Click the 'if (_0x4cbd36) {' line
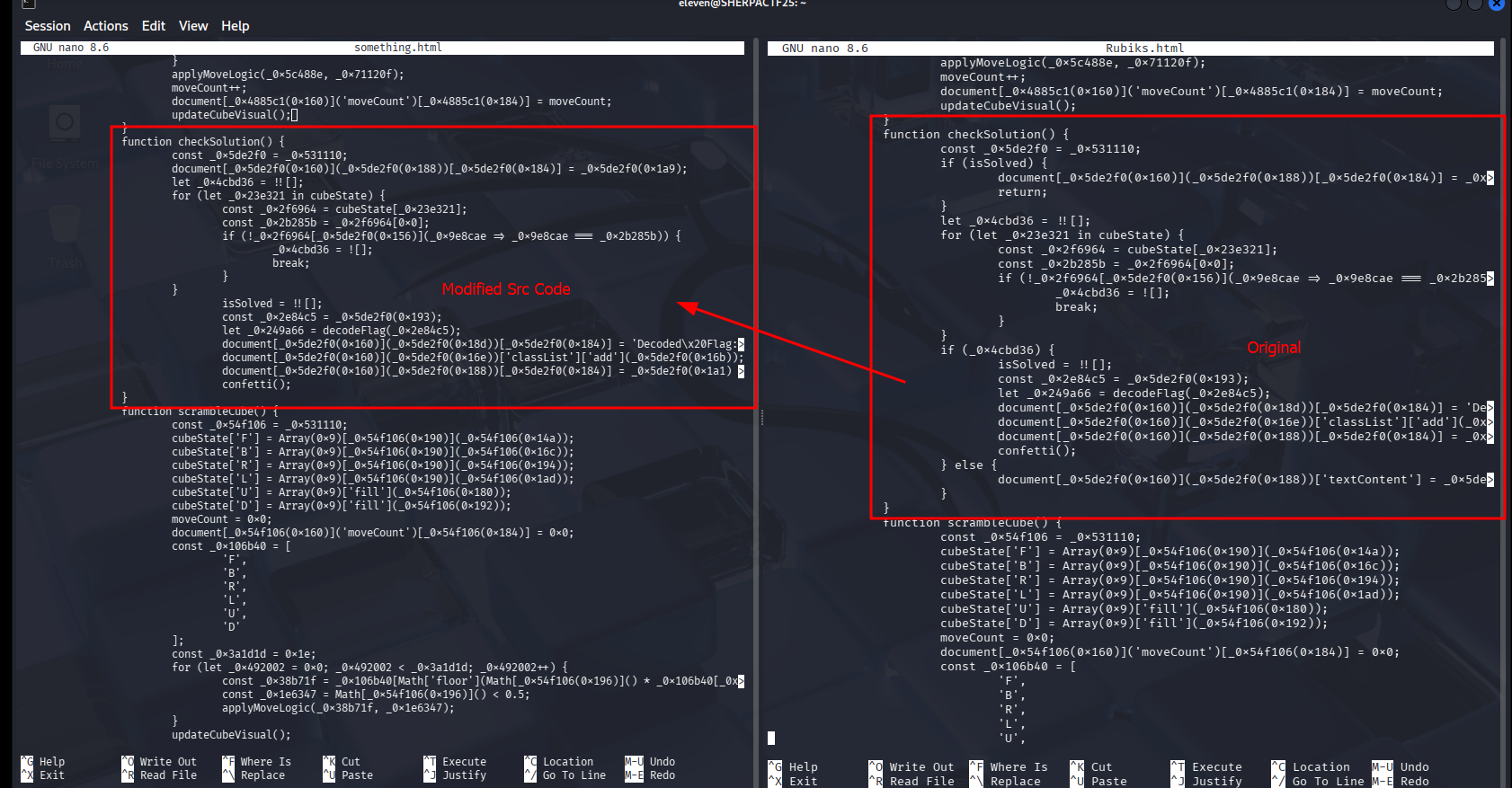 (998, 350)
